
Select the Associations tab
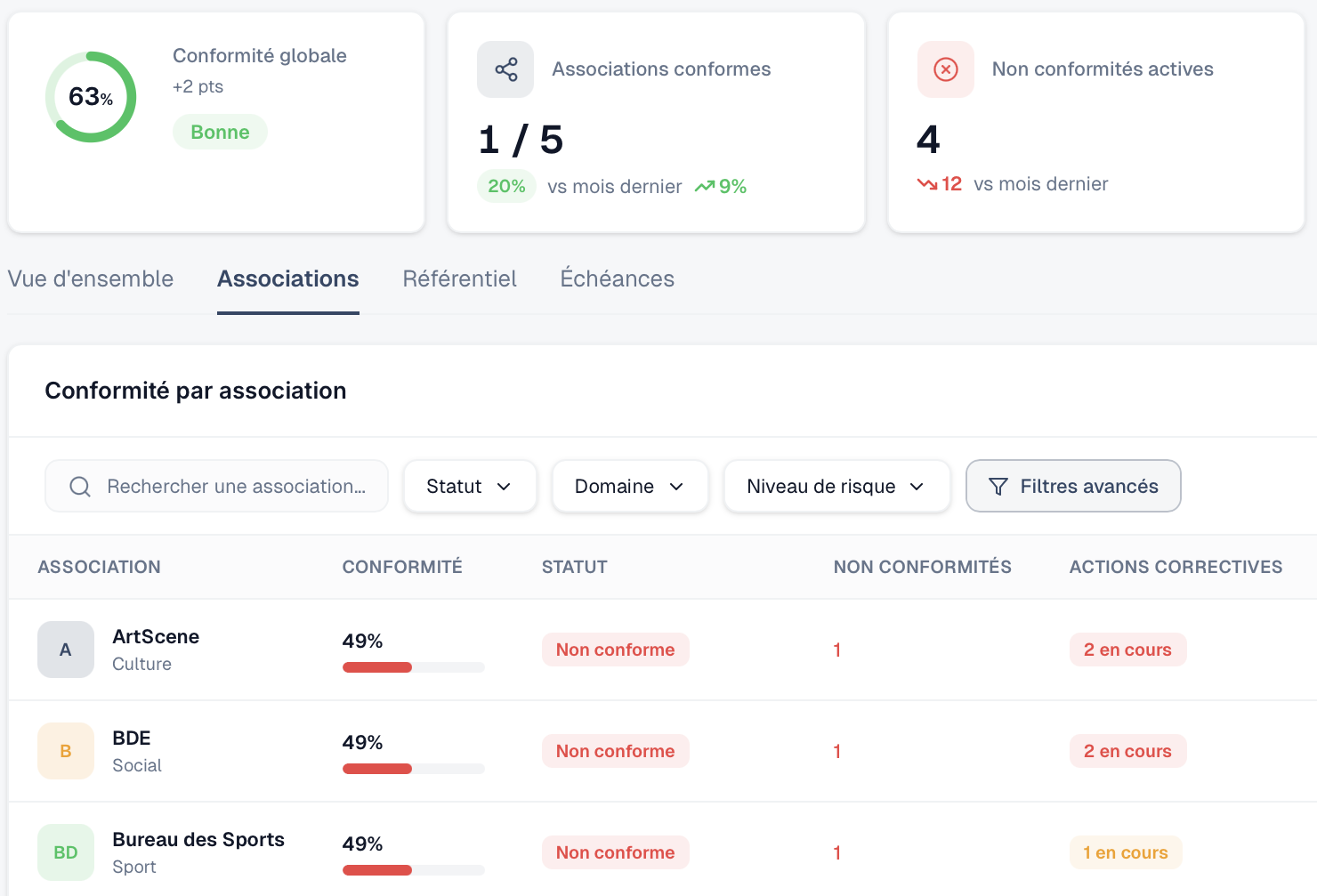[288, 278]
